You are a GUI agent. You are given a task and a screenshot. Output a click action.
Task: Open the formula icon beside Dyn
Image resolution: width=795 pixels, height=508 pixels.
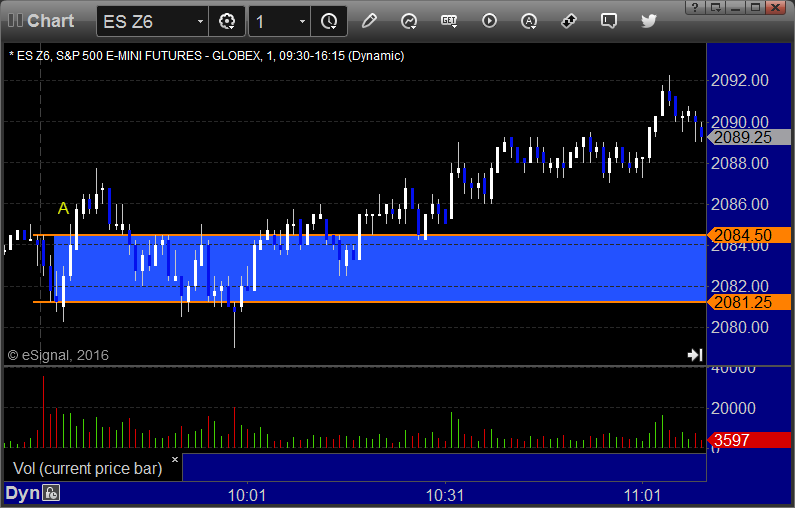click(x=51, y=493)
